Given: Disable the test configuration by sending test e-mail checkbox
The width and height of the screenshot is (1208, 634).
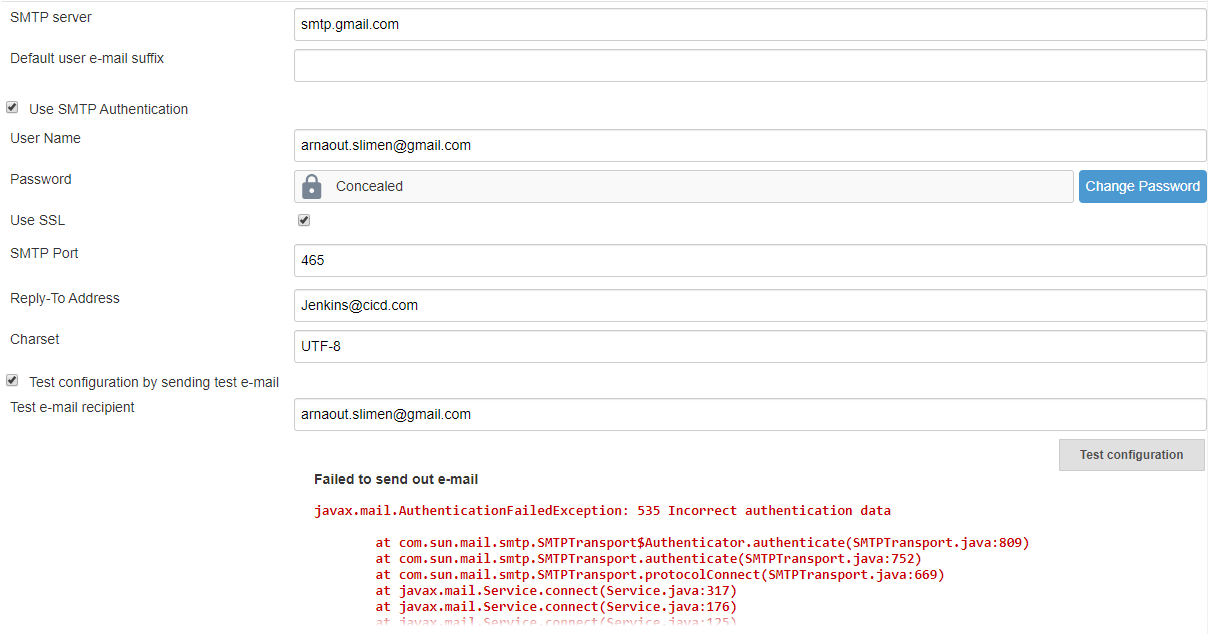Looking at the screenshot, I should coord(12,381).
